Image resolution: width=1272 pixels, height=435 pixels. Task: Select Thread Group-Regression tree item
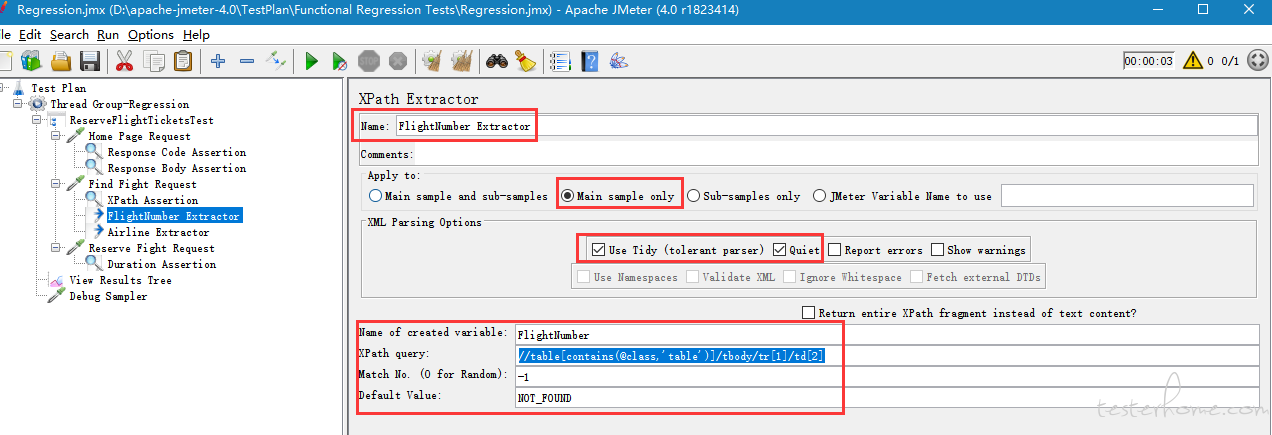pyautogui.click(x=119, y=104)
